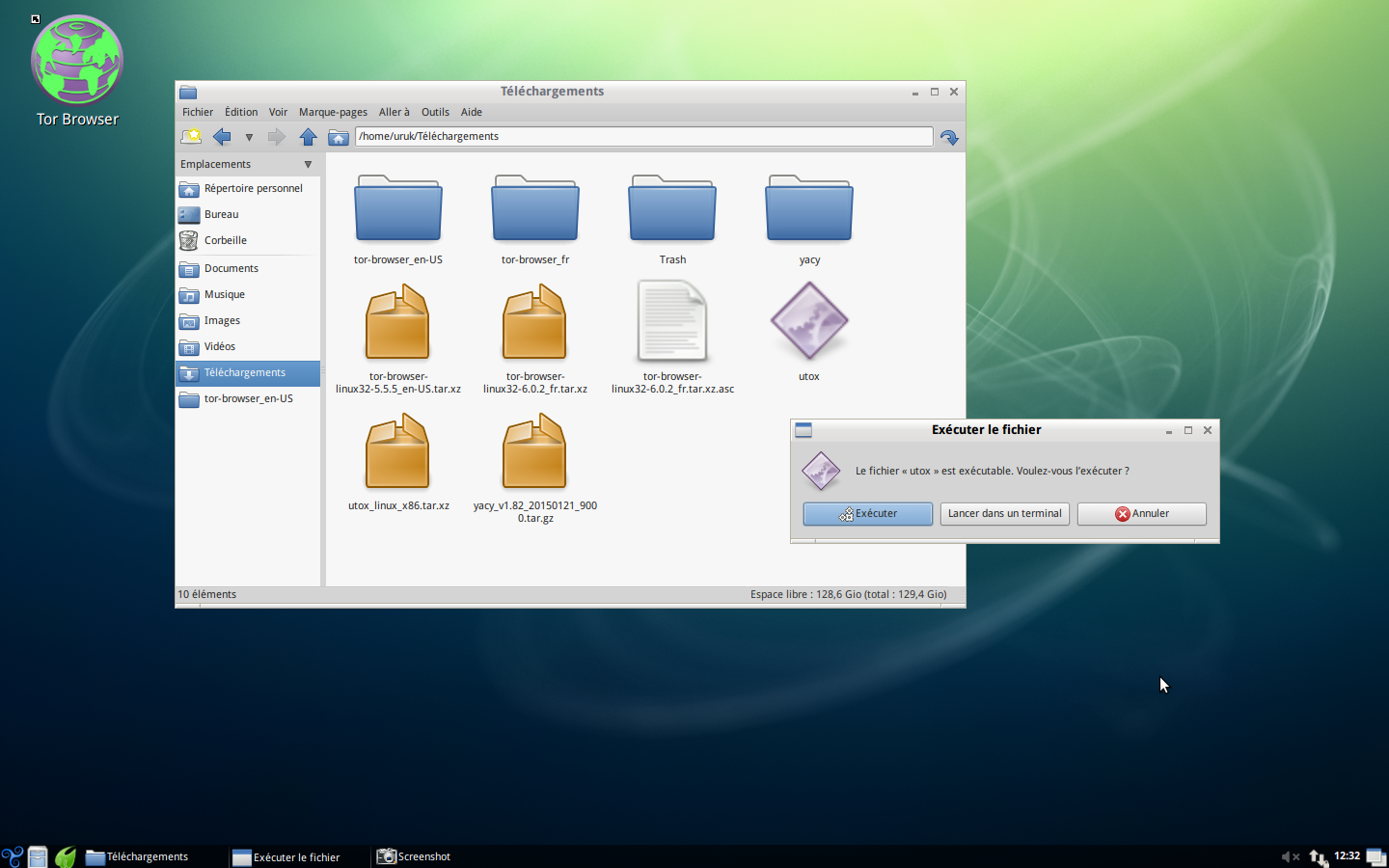The height and width of the screenshot is (868, 1389).
Task: Click the Exécuter le fichier title bar window icon
Action: point(803,430)
